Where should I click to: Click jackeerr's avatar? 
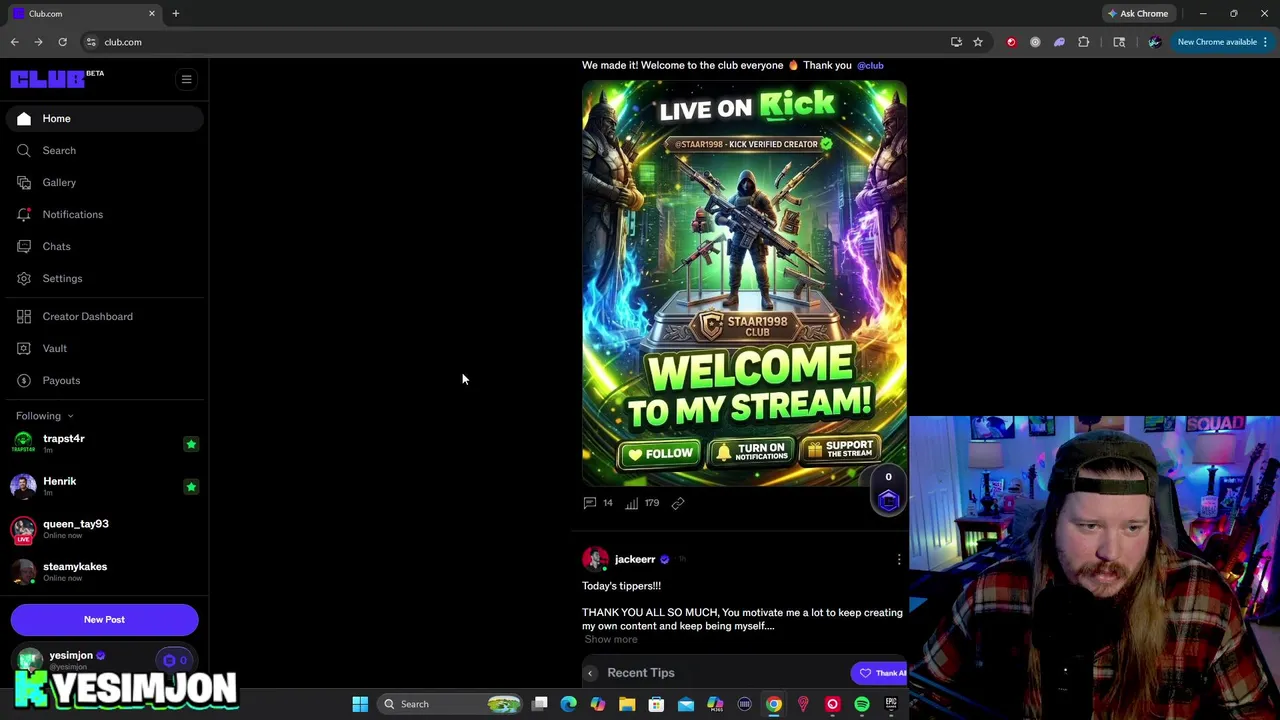point(595,559)
